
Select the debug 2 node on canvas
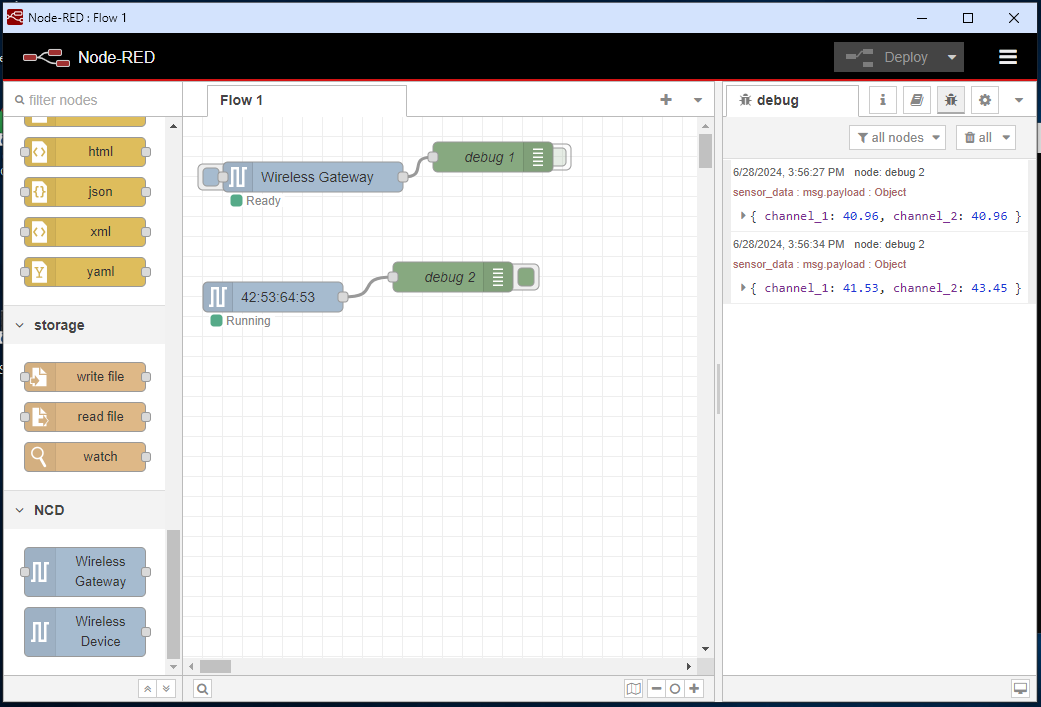453,277
